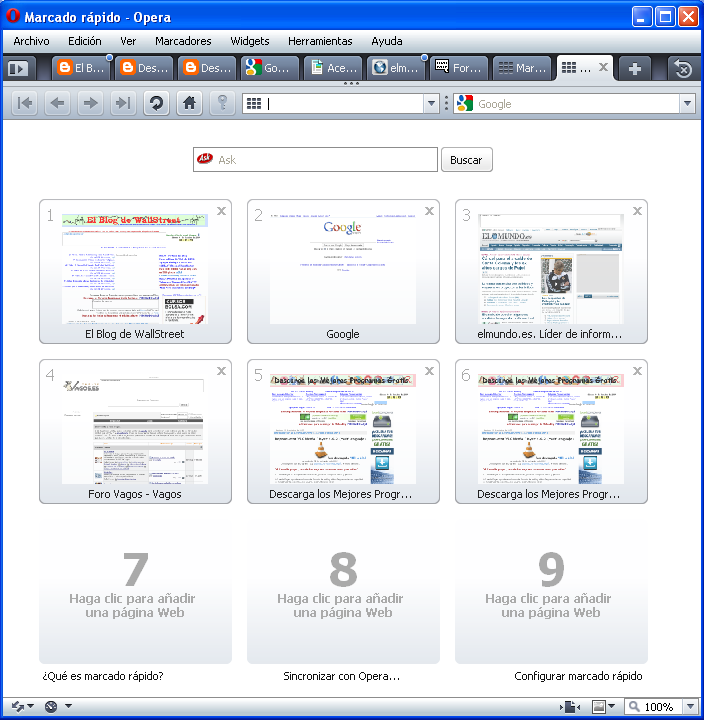The image size is (704, 720).
Task: Open the Edición menu
Action: pos(84,41)
